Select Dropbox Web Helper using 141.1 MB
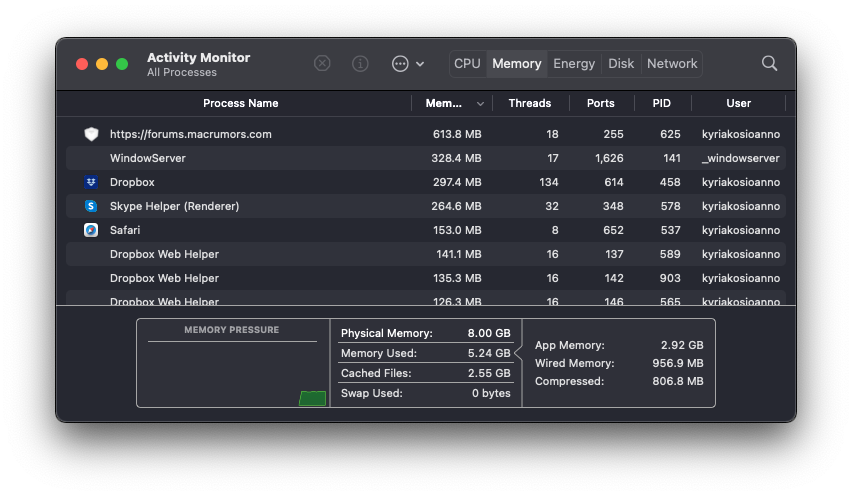This screenshot has width=852, height=496. tap(426, 254)
